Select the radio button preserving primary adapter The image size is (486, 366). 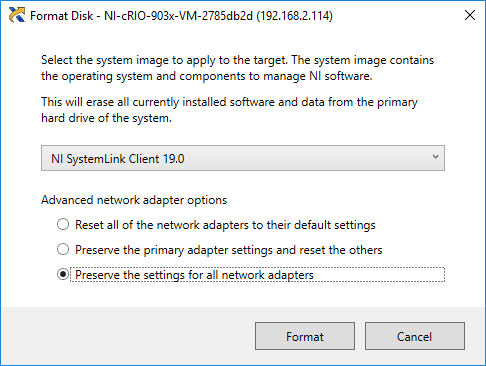point(63,249)
